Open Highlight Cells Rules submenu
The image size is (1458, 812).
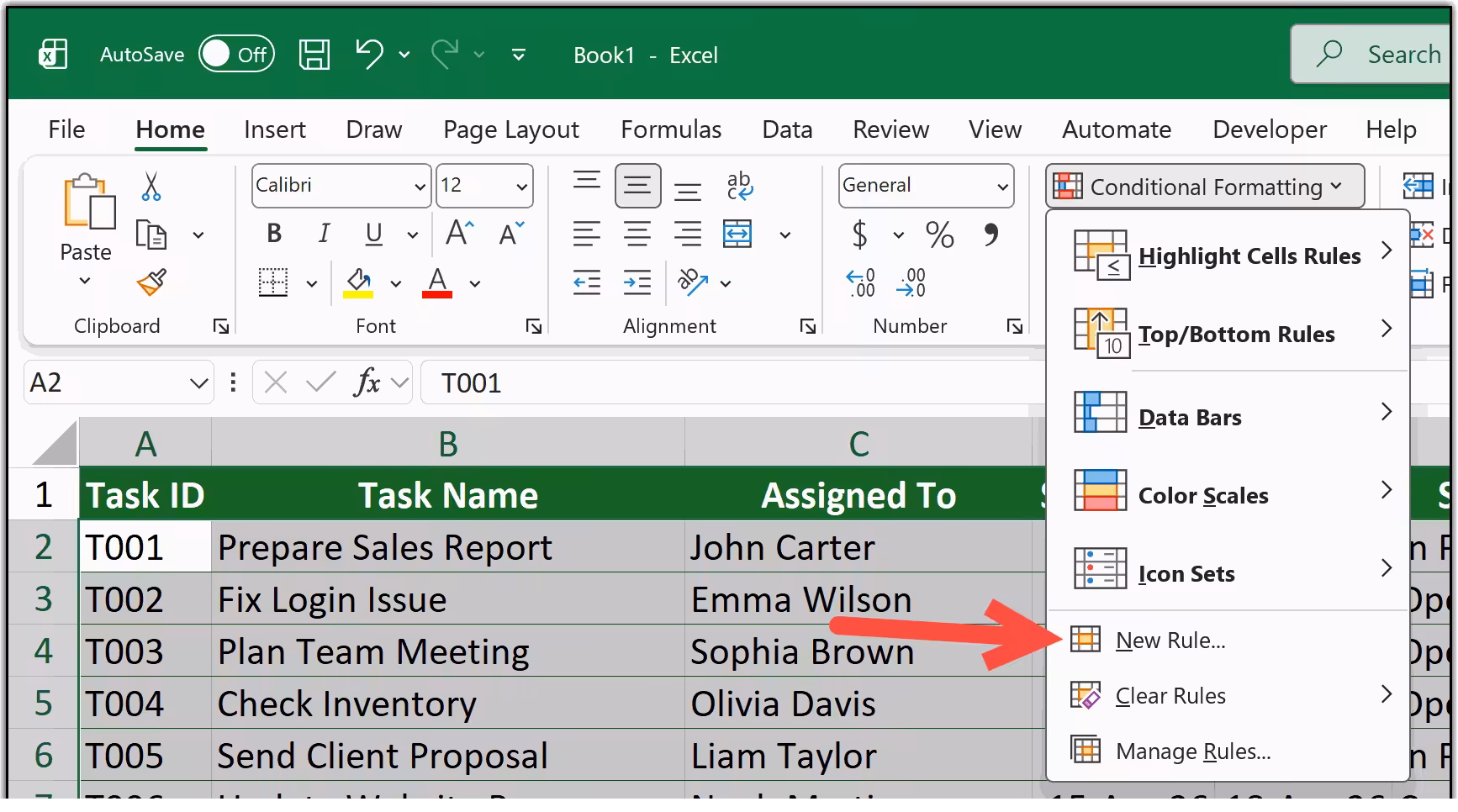[x=1228, y=256]
